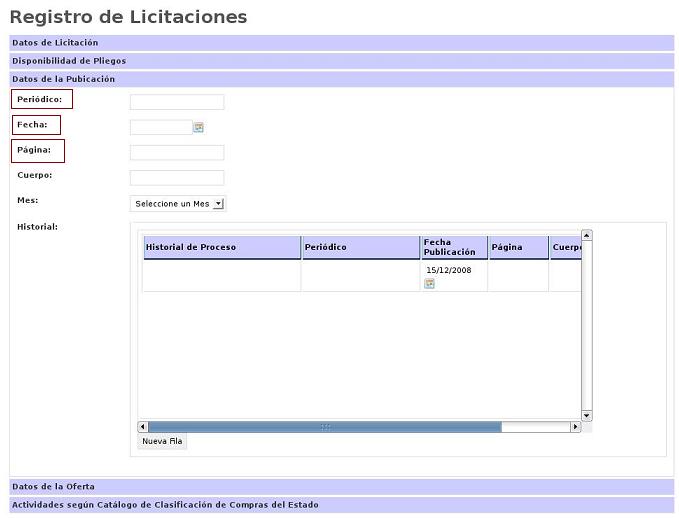Open calendar picker beside Fecha field
679x519 pixels.
(x=199, y=127)
